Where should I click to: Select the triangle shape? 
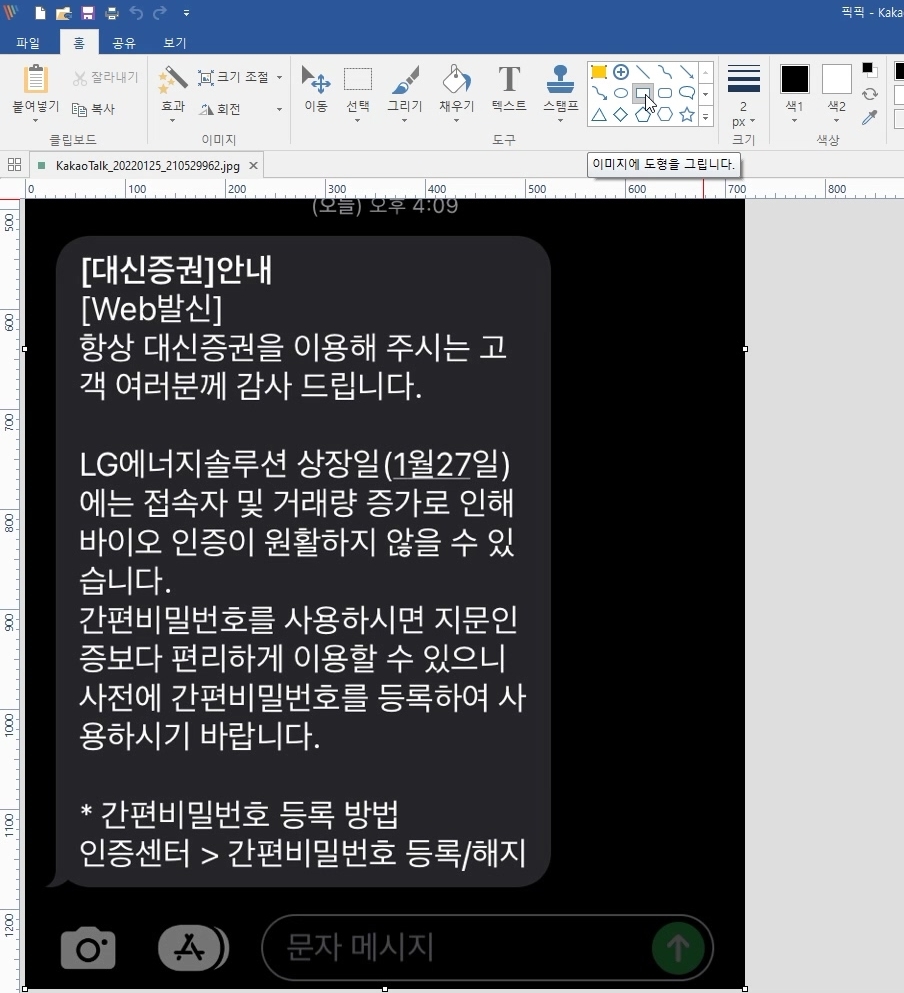click(x=599, y=115)
